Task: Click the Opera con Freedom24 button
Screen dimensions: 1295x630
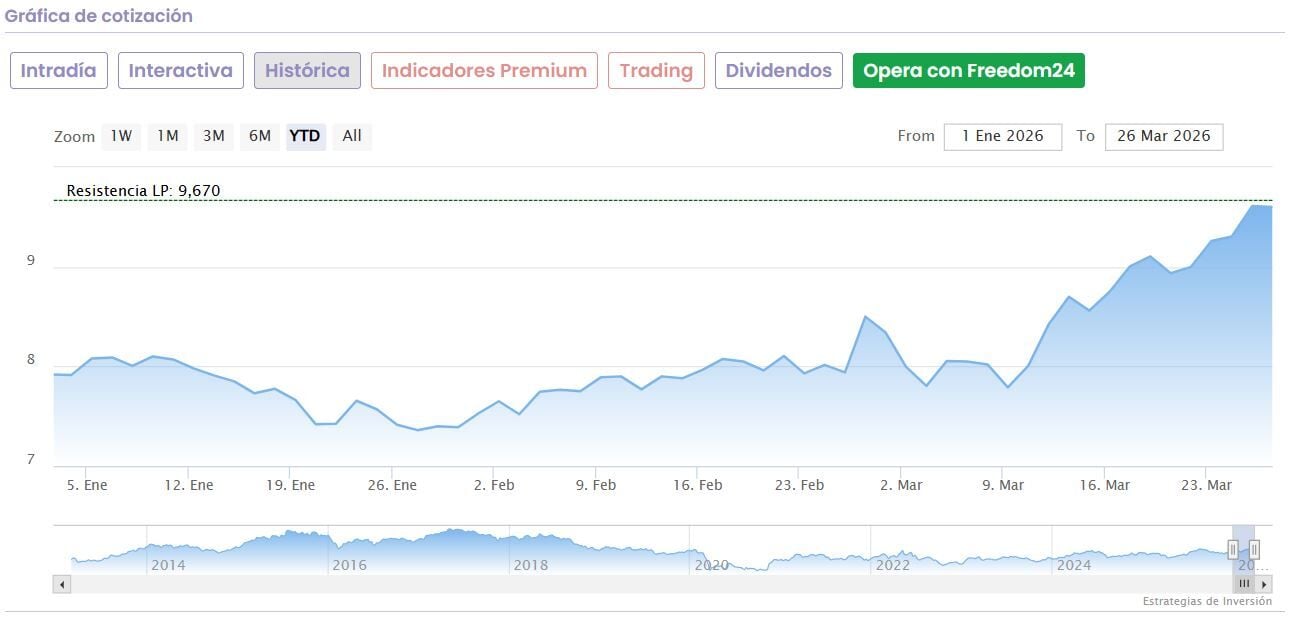Action: (x=968, y=71)
